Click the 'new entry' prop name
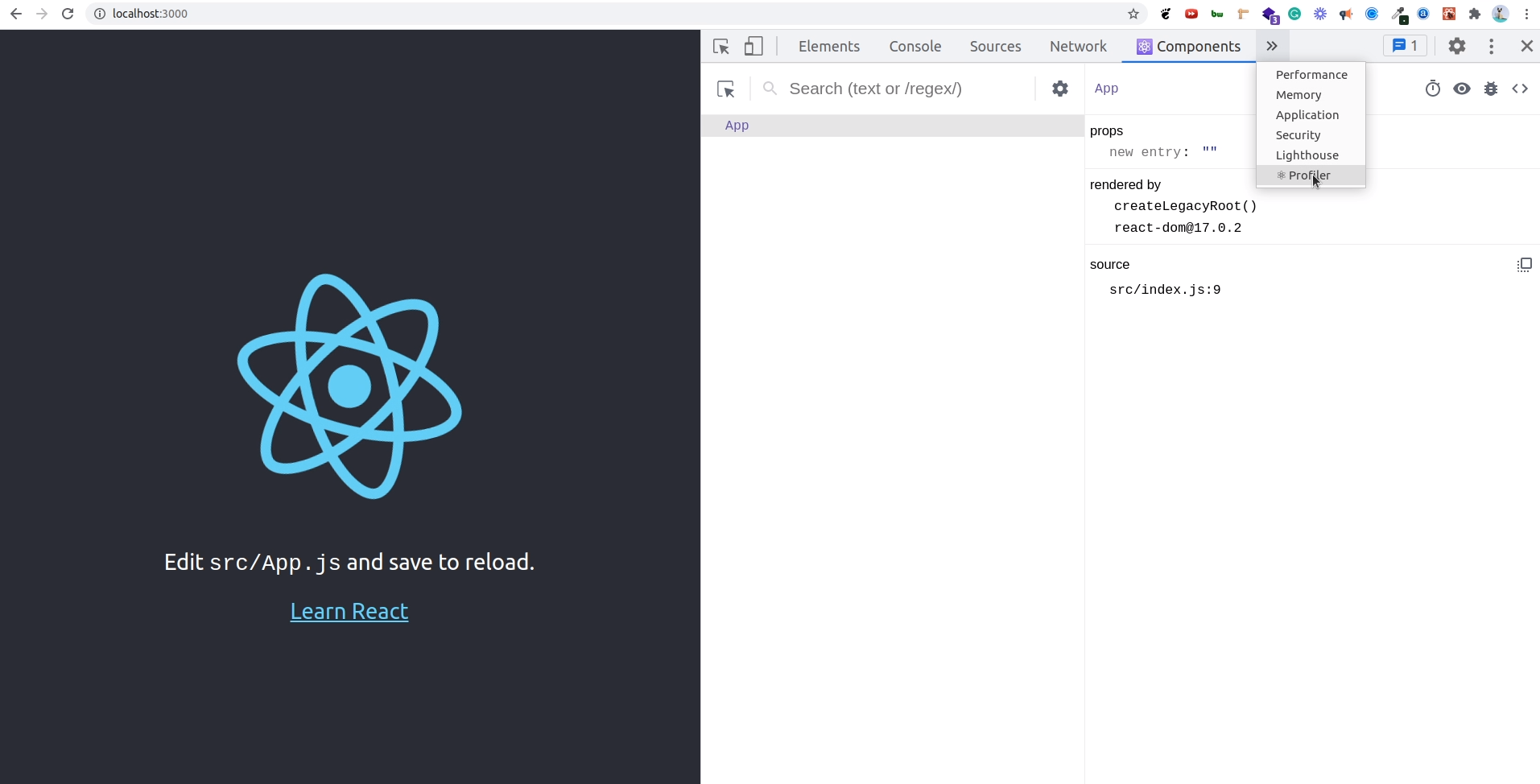 1146,152
